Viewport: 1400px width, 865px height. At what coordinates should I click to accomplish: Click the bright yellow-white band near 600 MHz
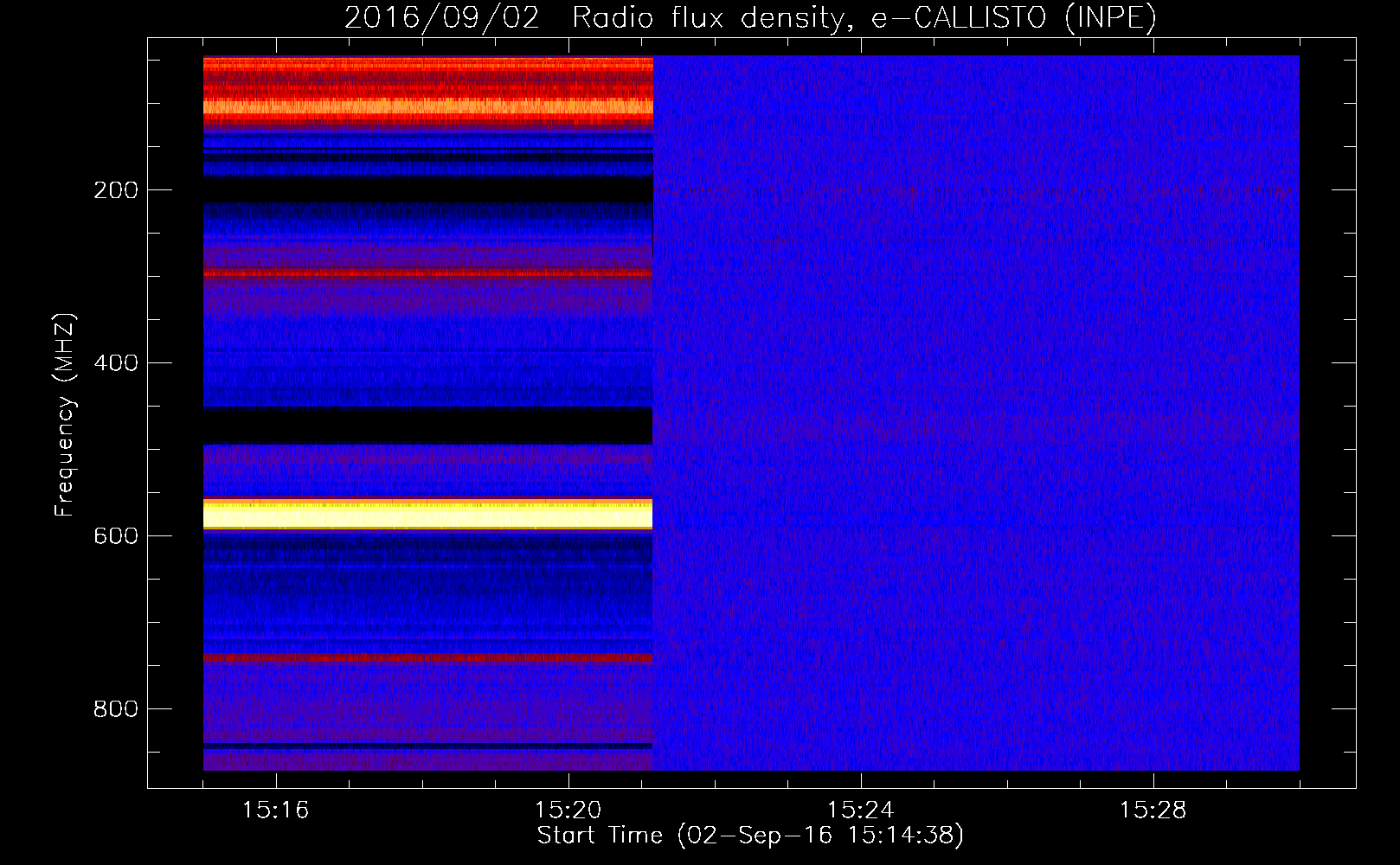(427, 514)
